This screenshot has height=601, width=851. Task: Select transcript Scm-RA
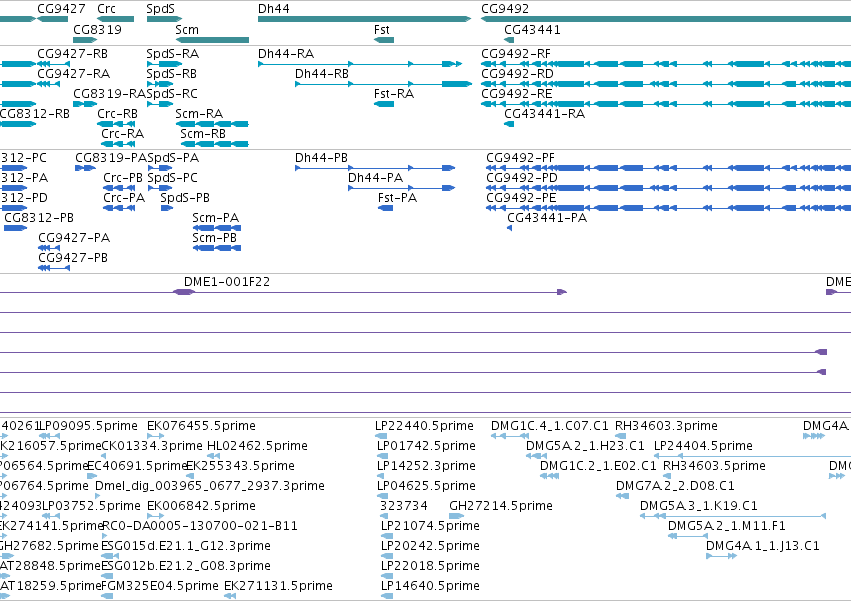click(212, 124)
